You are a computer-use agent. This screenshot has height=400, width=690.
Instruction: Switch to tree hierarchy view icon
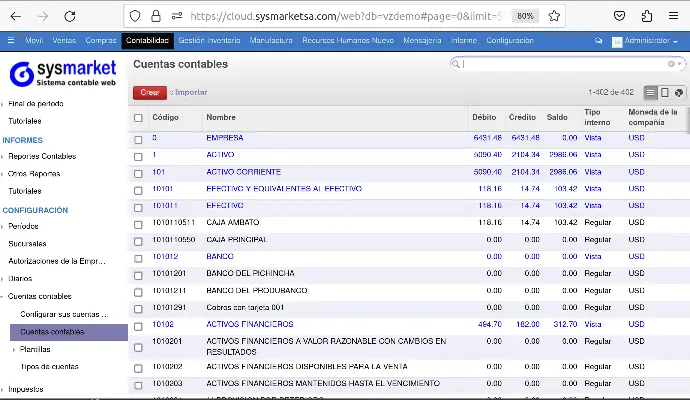coord(678,92)
